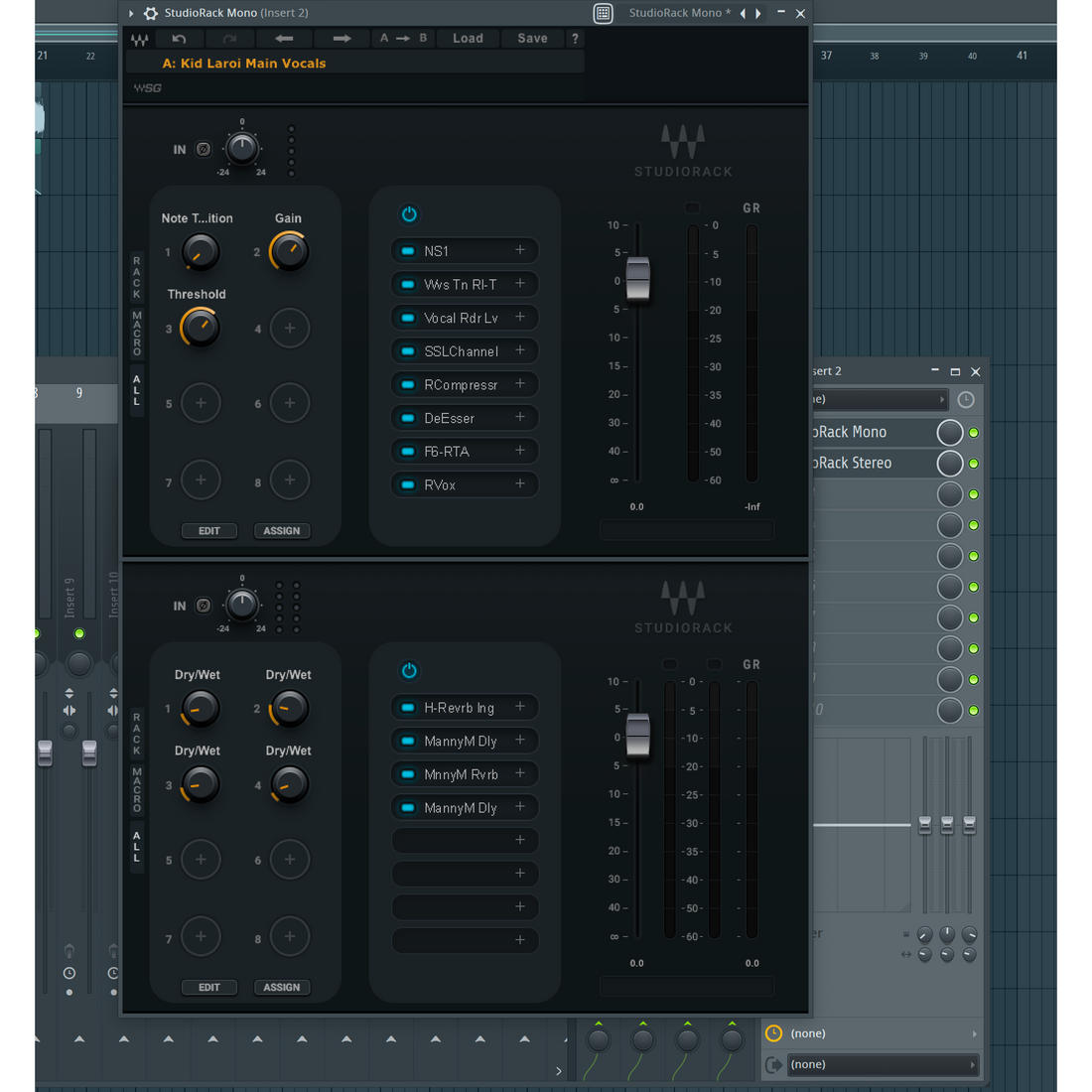Click EDIT in the upper rack macros
Screen dimensions: 1092x1092
click(208, 531)
